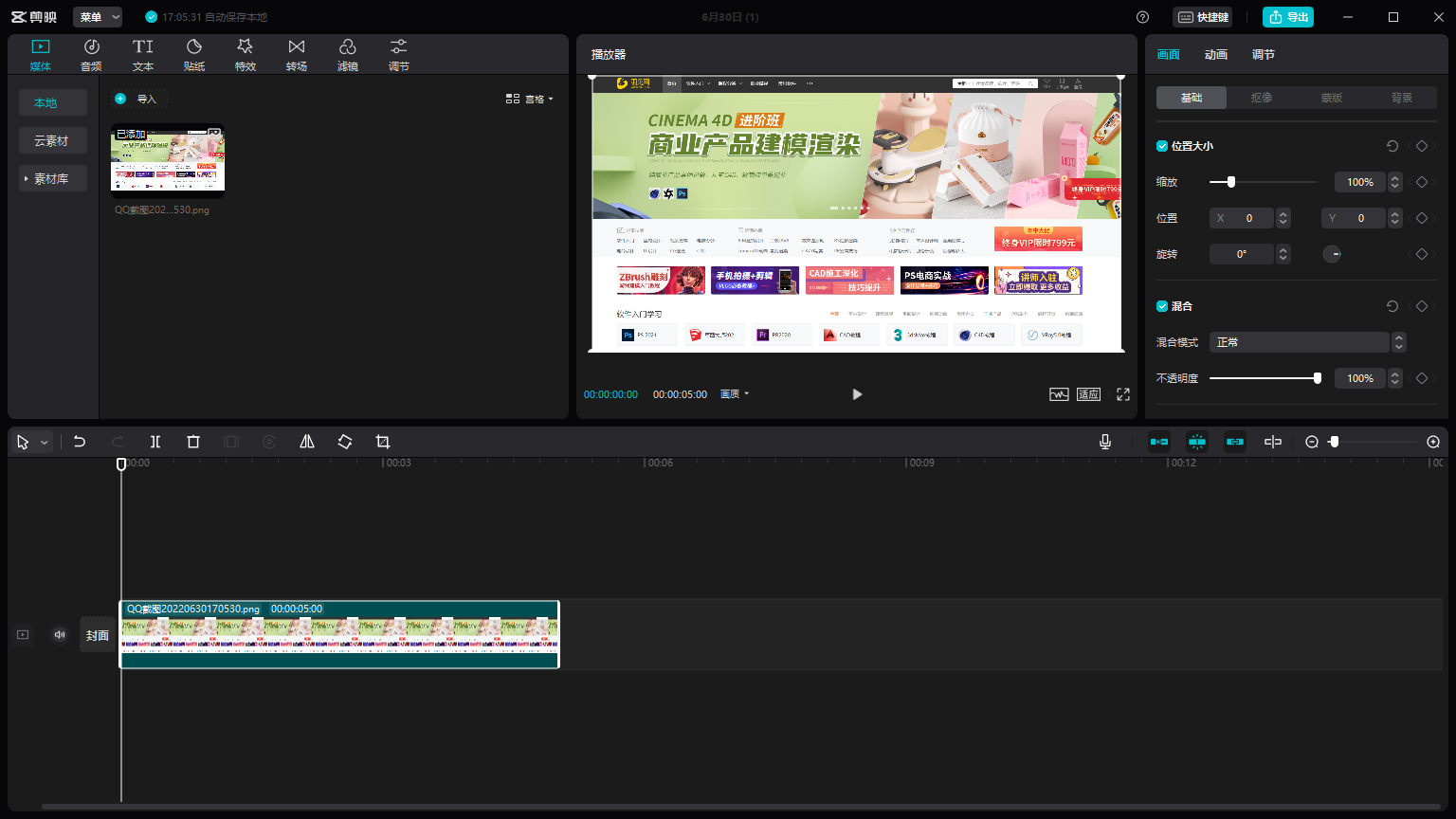Add keyframe for 旋转 rotation

point(1421,254)
